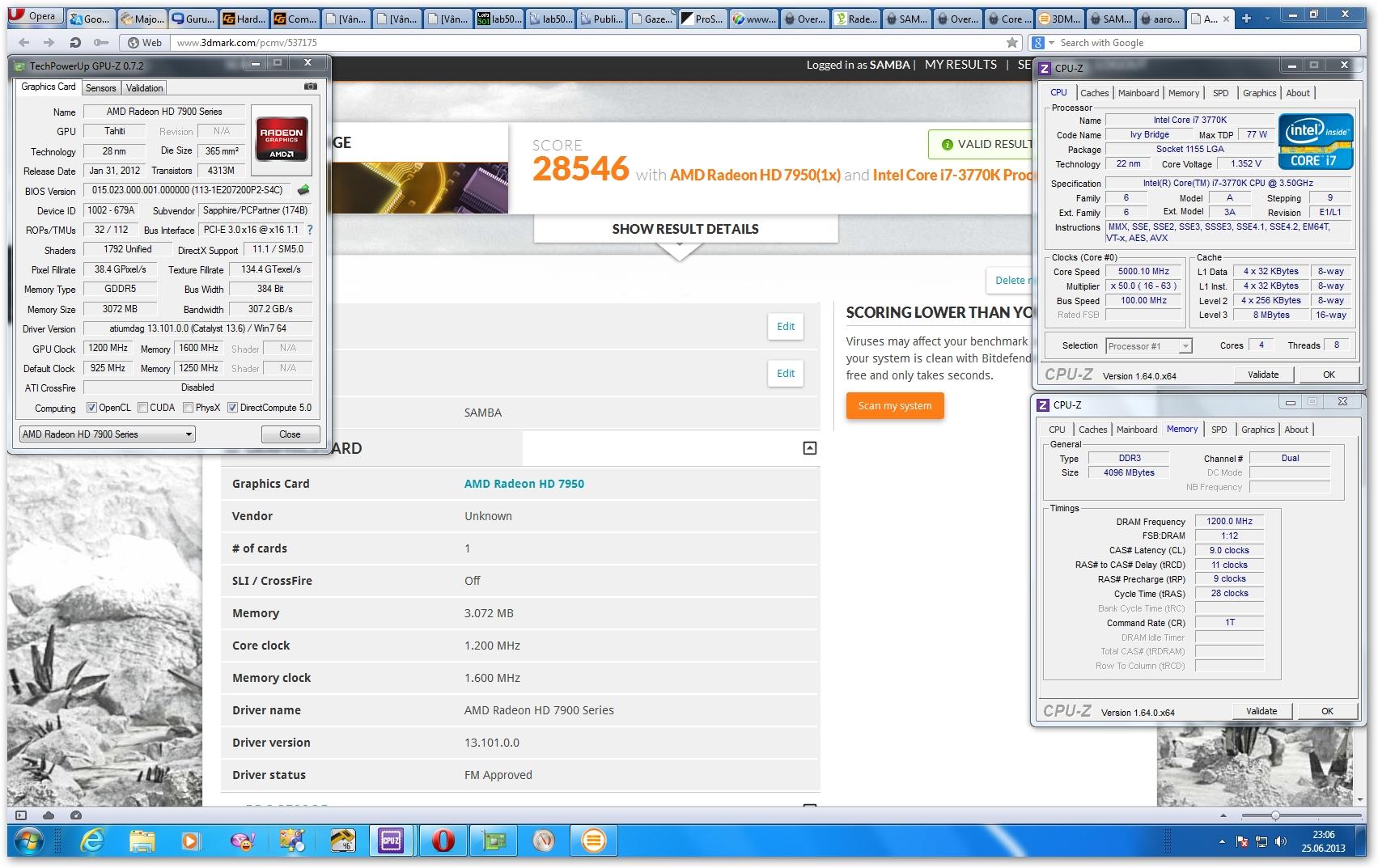The width and height of the screenshot is (1378, 868).
Task: Toggle PhysX checkbox in GPU-Z
Action: 188,408
